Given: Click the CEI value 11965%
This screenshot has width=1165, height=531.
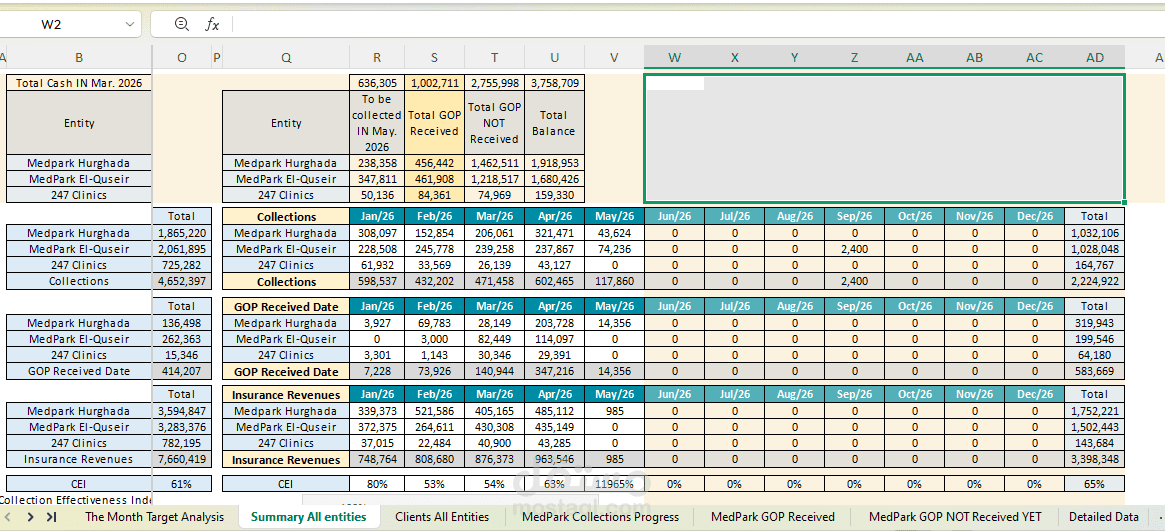Looking at the screenshot, I should tap(614, 483).
